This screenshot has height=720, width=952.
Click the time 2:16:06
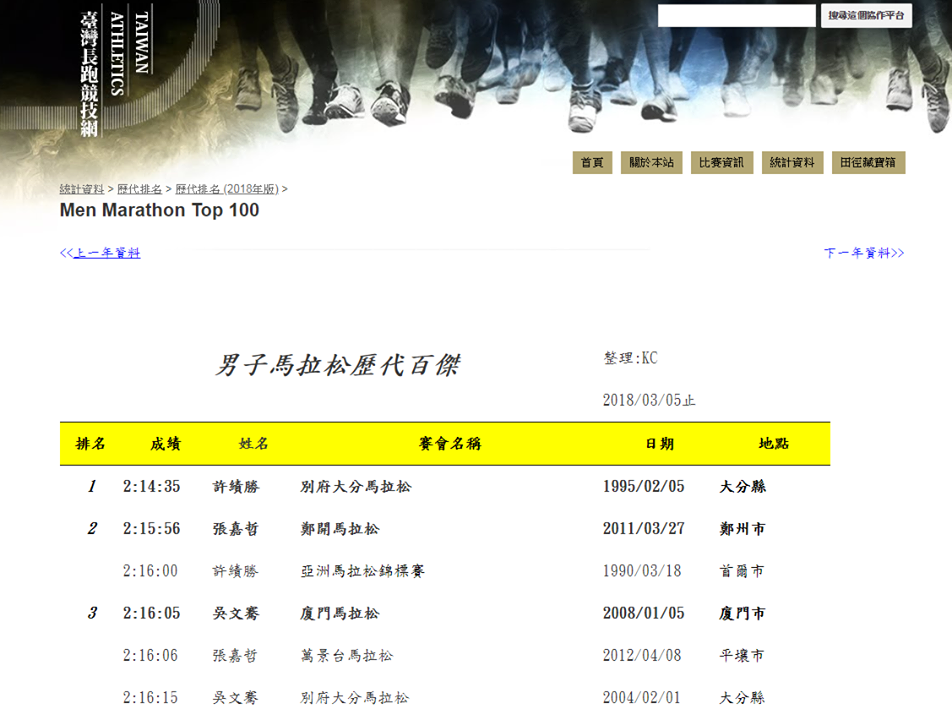click(150, 656)
